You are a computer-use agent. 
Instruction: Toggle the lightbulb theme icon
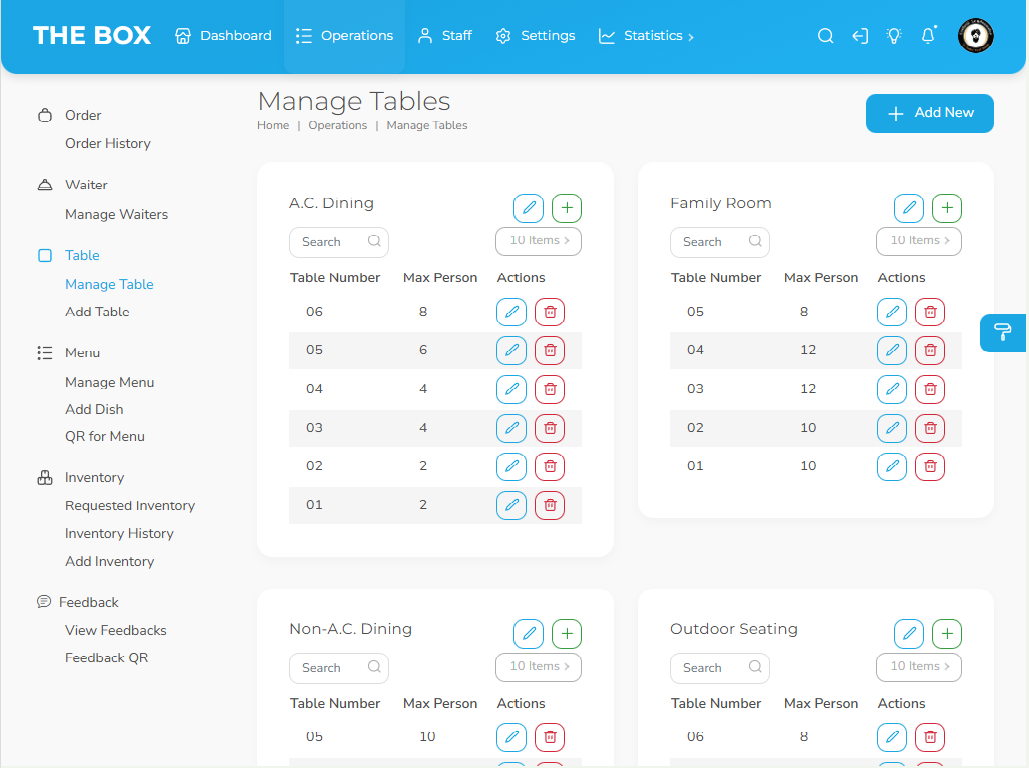pyautogui.click(x=894, y=36)
